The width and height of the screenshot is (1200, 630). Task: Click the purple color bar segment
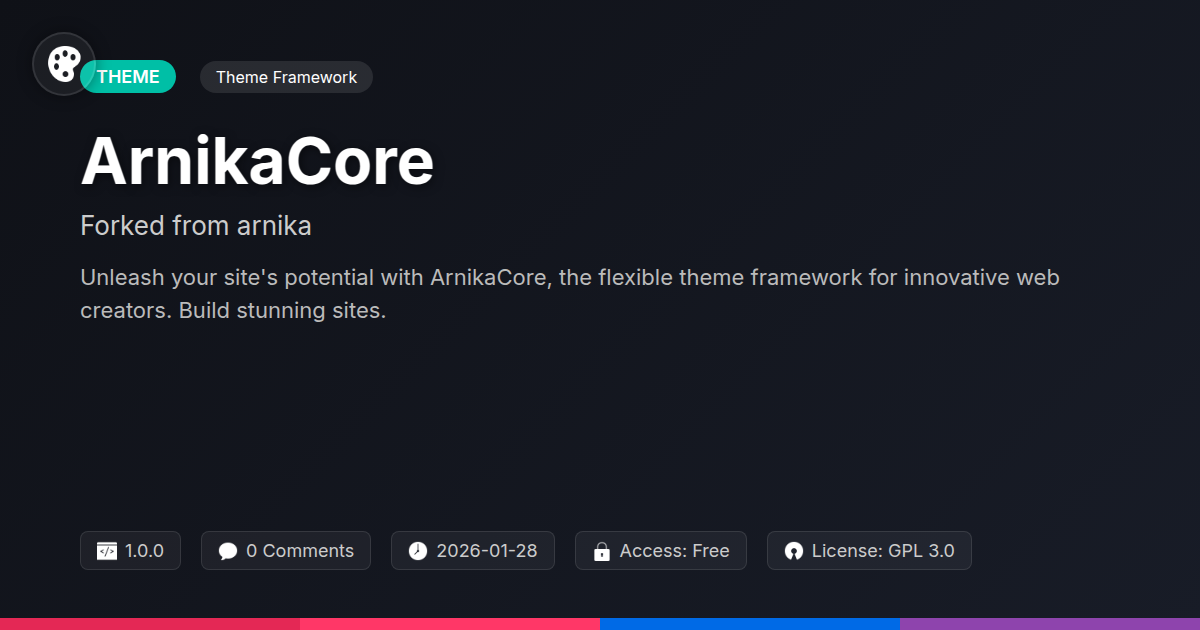click(x=1050, y=624)
